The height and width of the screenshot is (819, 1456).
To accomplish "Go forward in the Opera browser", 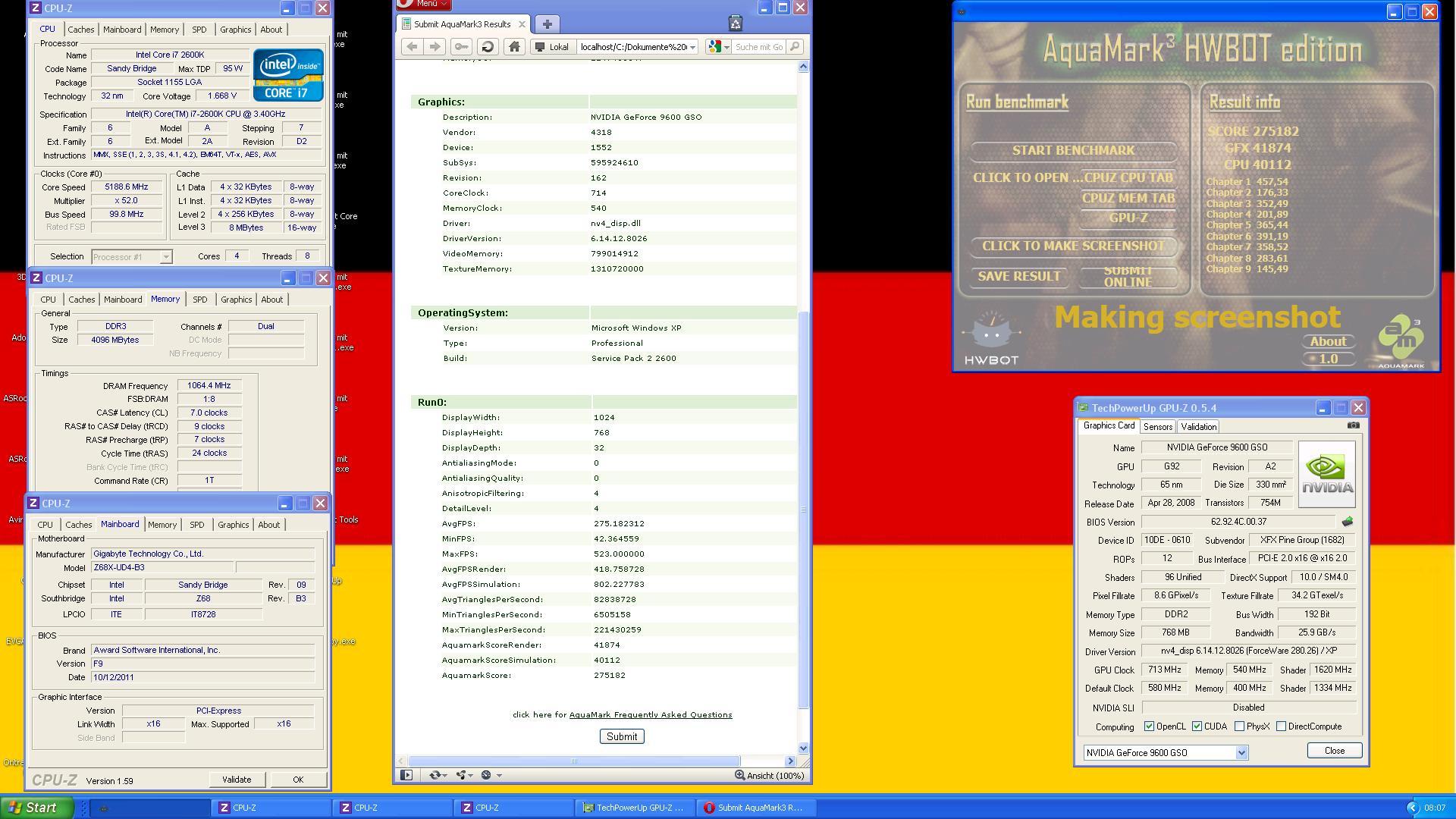I will 435,47.
